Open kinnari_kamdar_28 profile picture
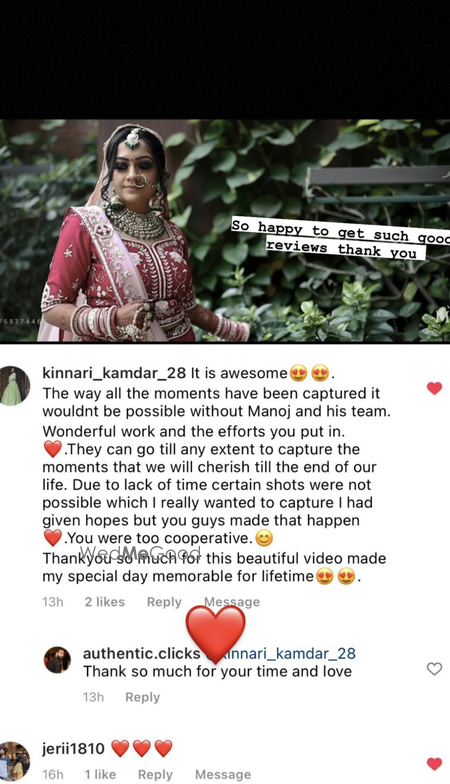450x784 pixels. click(14, 386)
